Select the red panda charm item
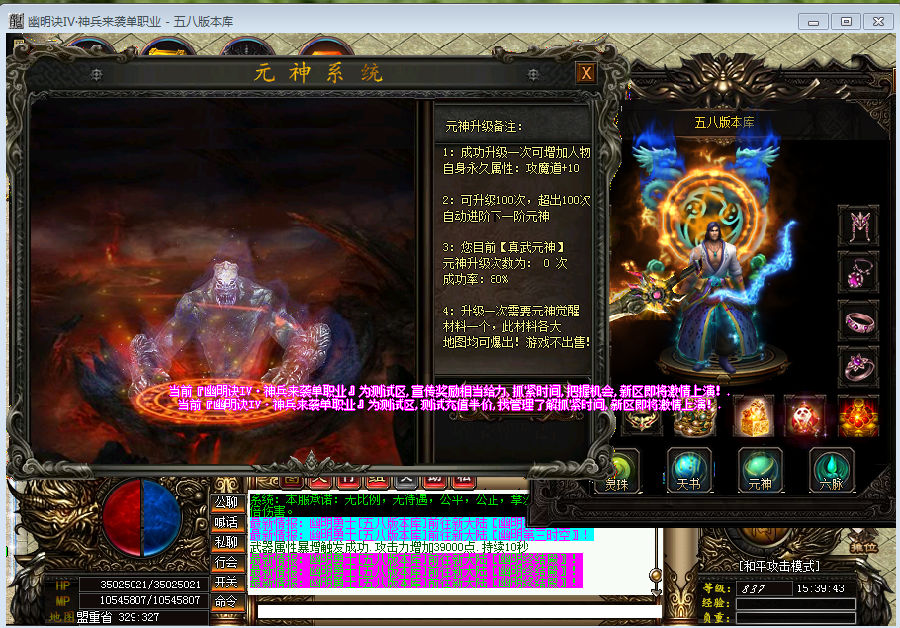Screen dimensions: 900x628 point(805,417)
